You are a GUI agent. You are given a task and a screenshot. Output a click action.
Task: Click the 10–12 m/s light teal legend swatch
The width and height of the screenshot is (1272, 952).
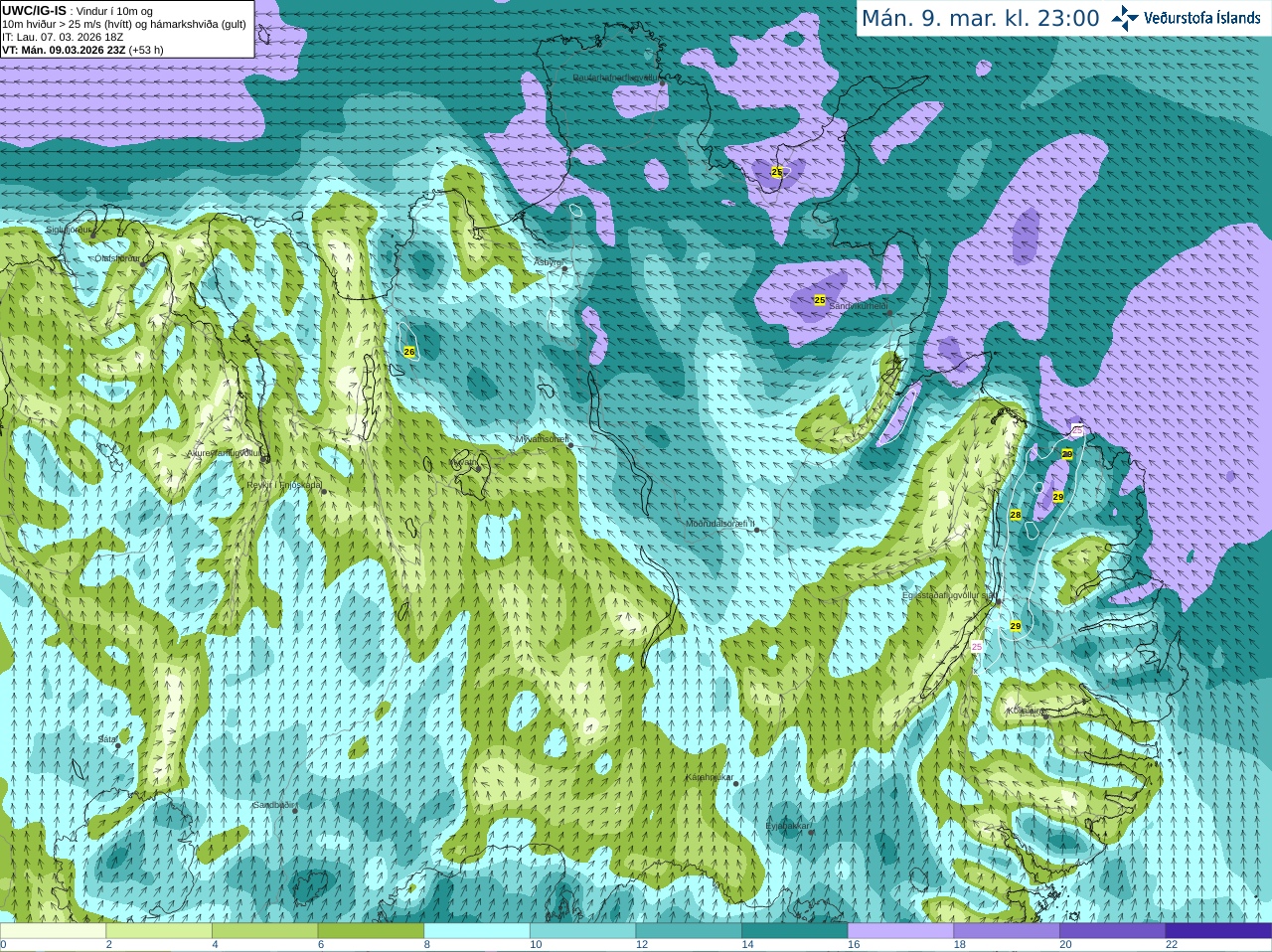(582, 931)
